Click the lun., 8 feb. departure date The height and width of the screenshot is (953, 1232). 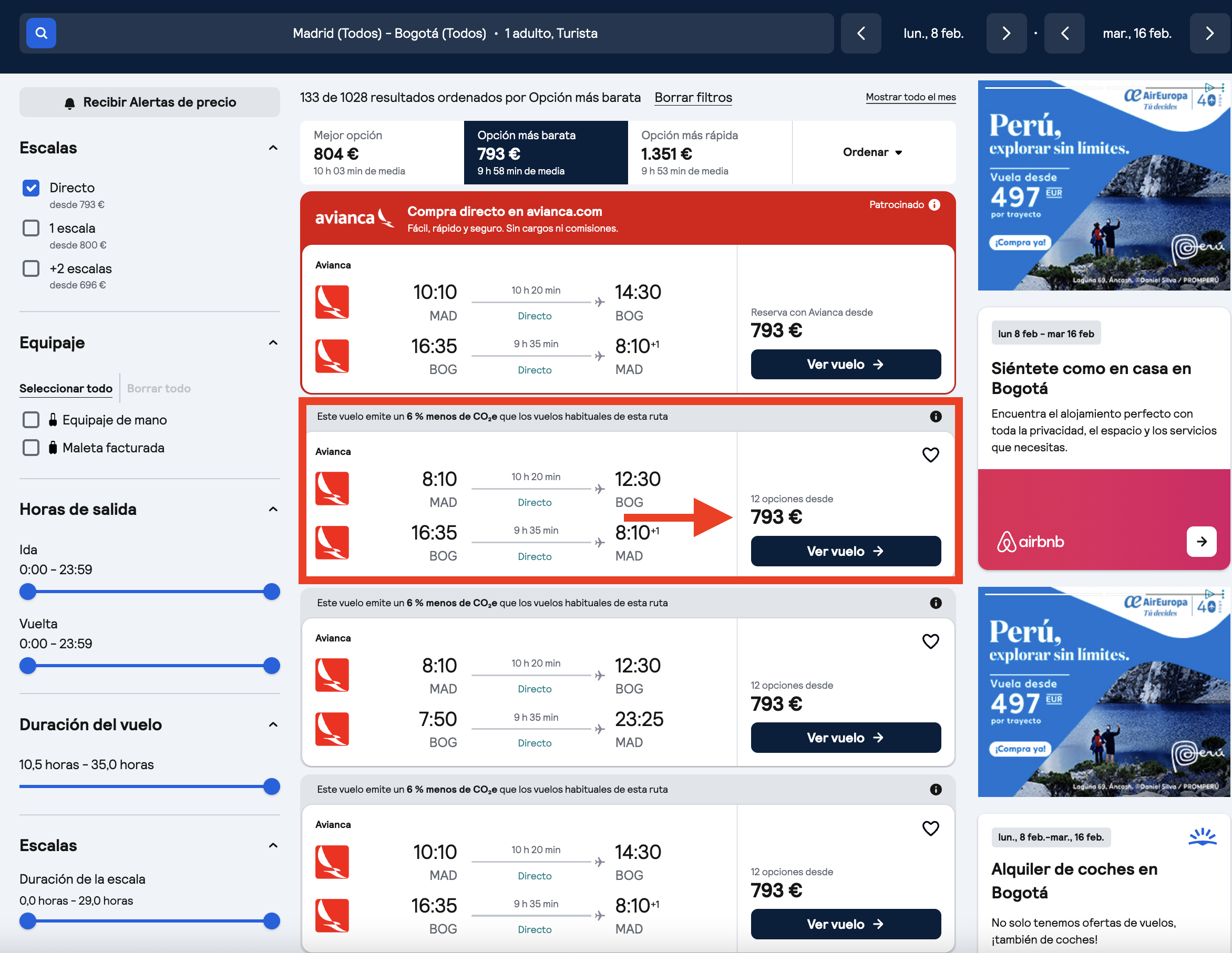click(x=933, y=33)
